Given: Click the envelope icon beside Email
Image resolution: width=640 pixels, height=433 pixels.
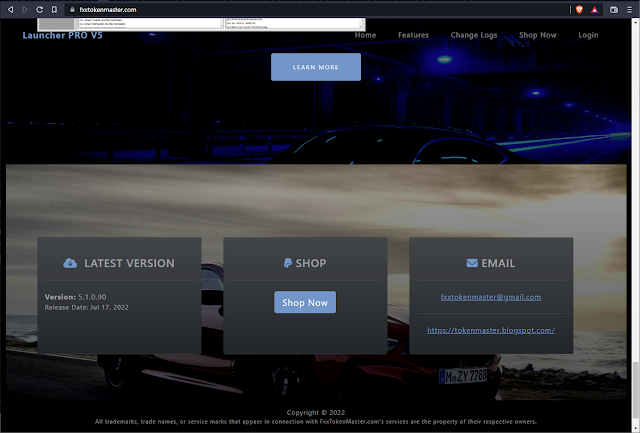Looking at the screenshot, I should 472,263.
